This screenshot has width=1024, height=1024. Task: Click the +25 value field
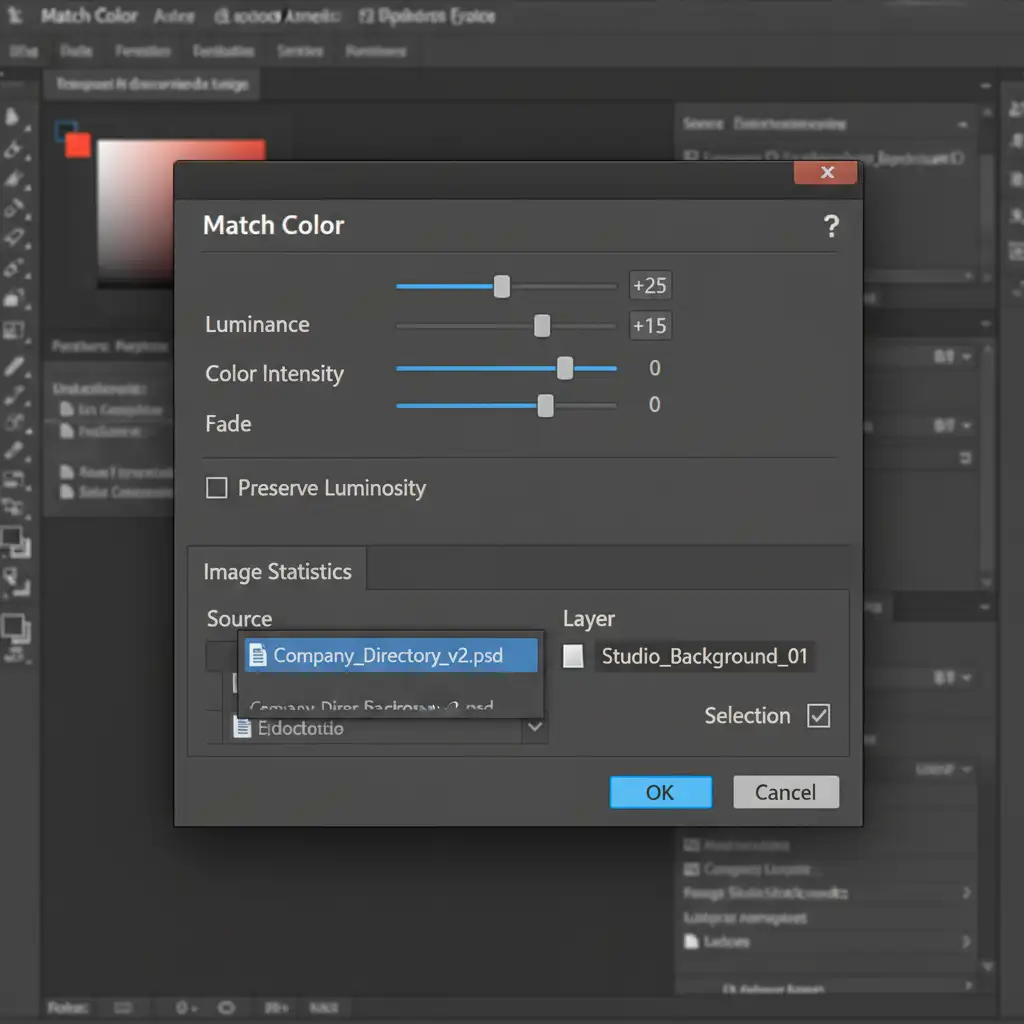[x=649, y=286]
